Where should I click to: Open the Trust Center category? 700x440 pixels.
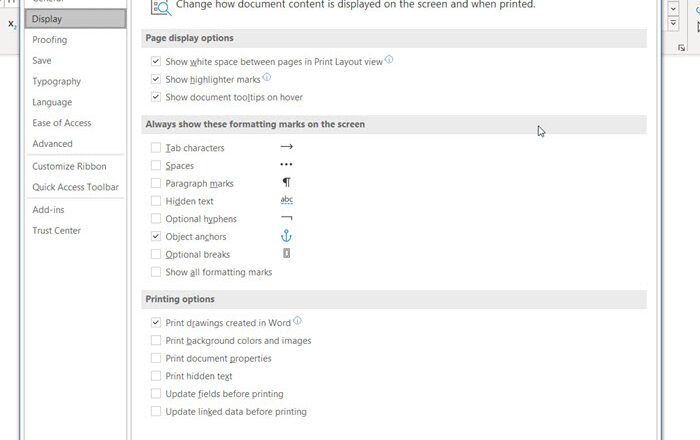click(x=56, y=231)
